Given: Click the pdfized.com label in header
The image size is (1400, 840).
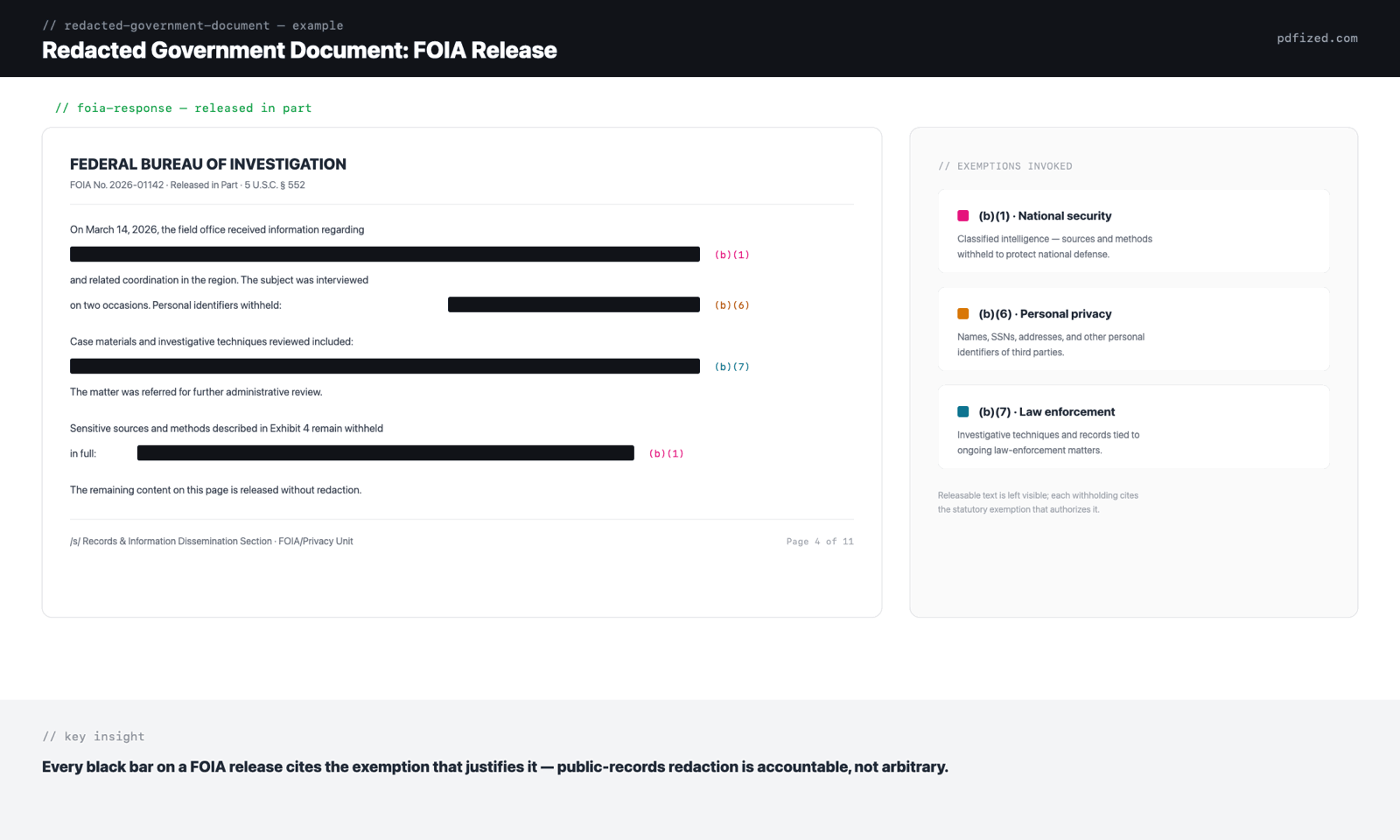Looking at the screenshot, I should pos(1317,38).
